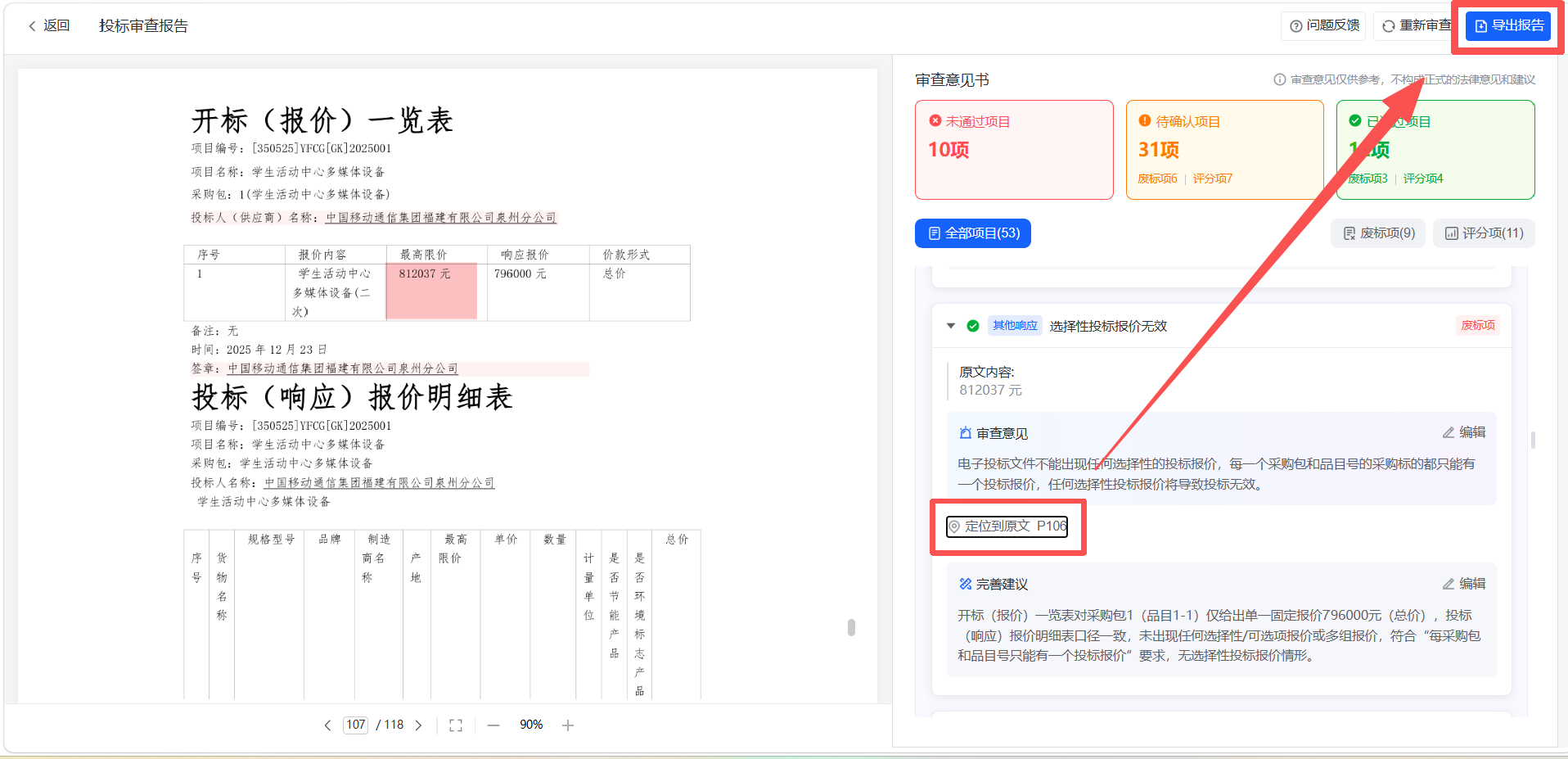The width and height of the screenshot is (1568, 759).
Task: Click the 原文内容 812037 元 text
Action: point(991,391)
